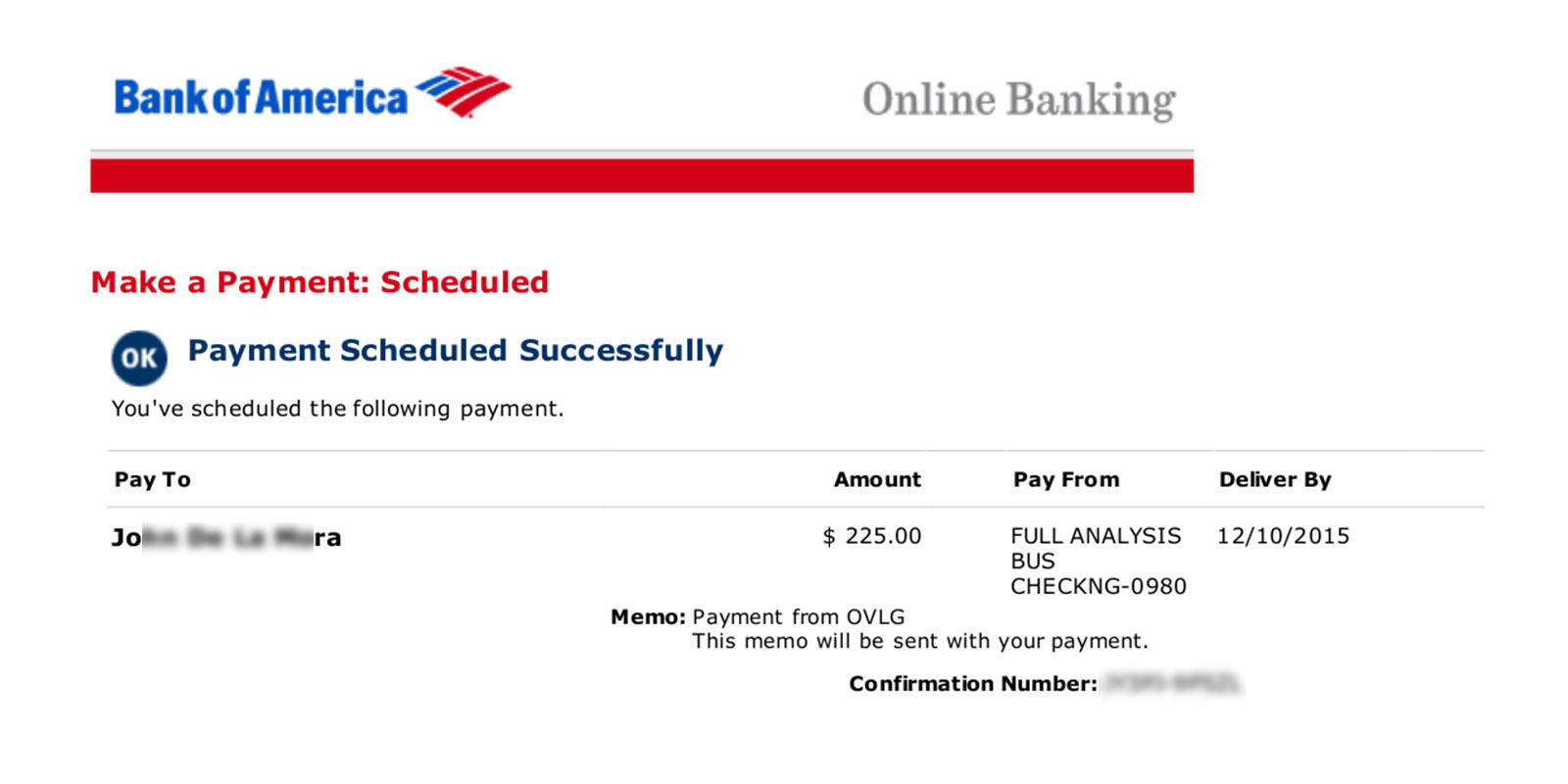1568x784 pixels.
Task: Click the FULL ANALYSIS BUS CHECKNG-0980 account
Action: tap(1098, 561)
